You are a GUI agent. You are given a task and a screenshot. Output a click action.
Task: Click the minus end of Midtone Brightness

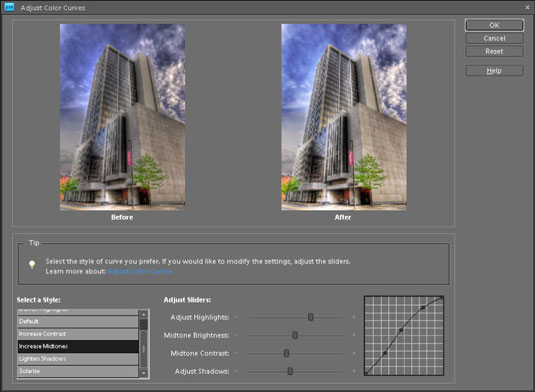coord(236,335)
